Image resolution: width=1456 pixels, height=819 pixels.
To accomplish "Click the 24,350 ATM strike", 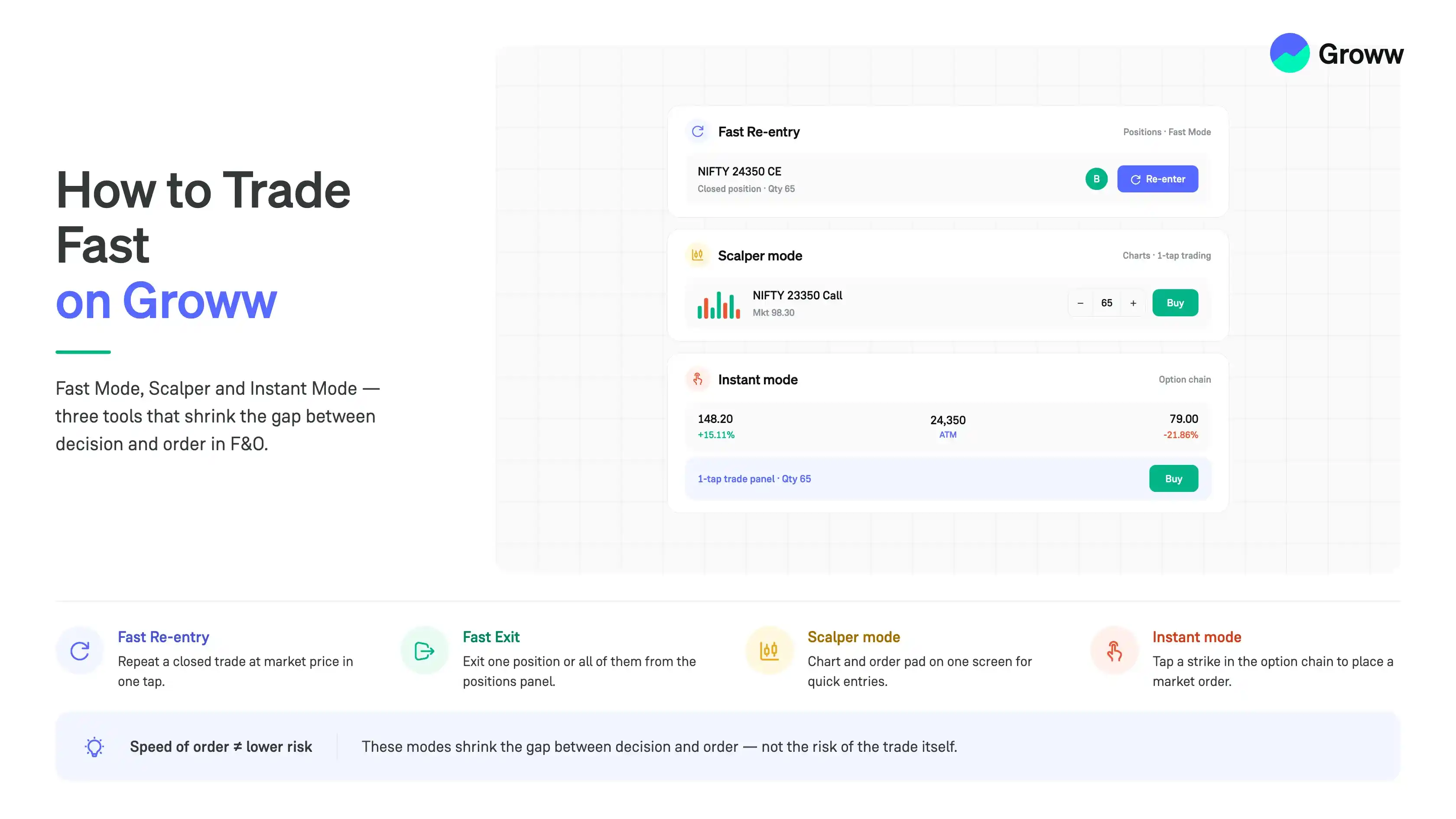I will [x=948, y=427].
